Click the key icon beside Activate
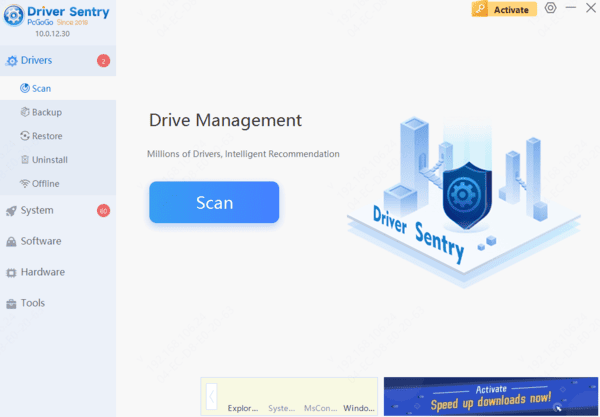 [x=482, y=9]
